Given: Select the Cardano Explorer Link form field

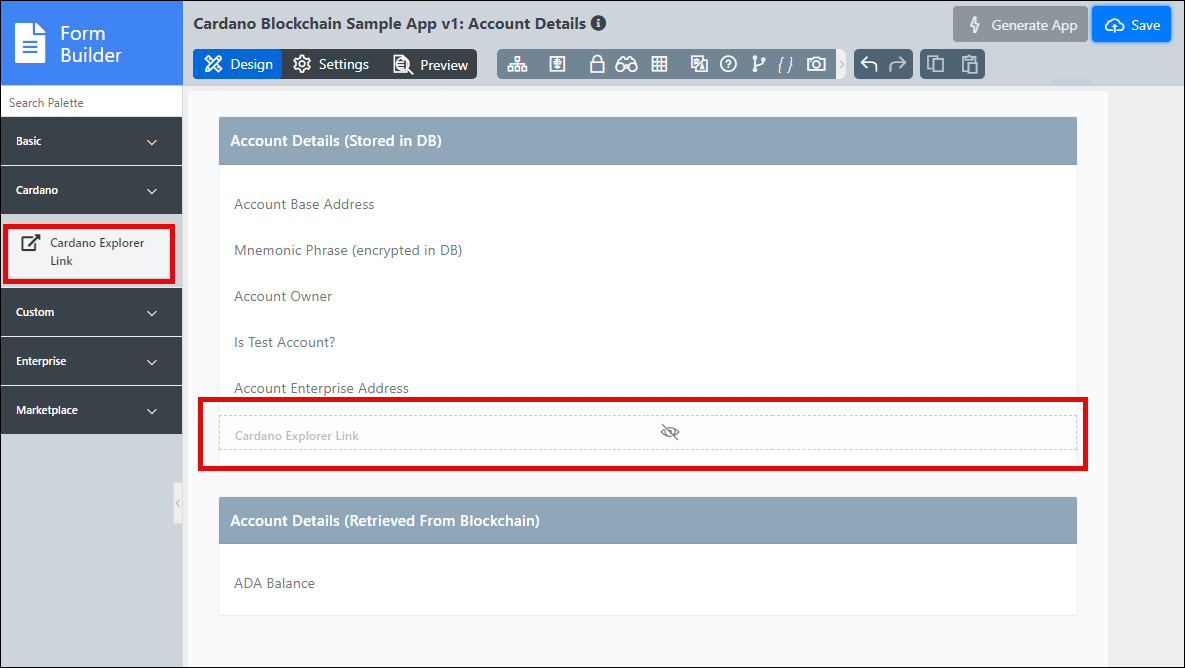Looking at the screenshot, I should coord(648,433).
